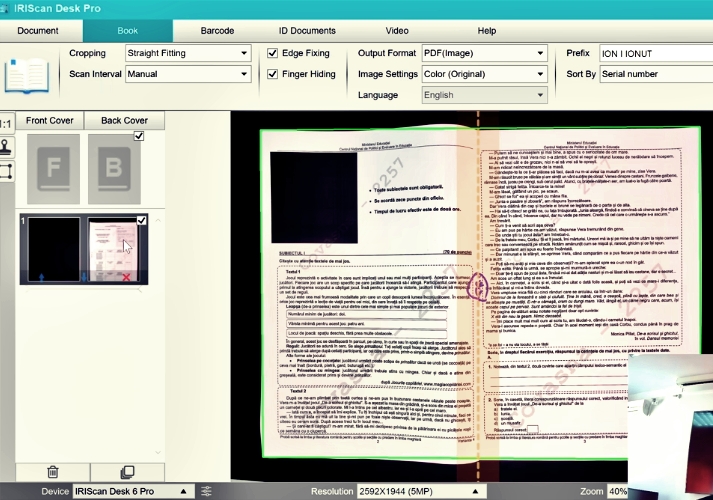
Task: Select the crop rectangle tool icon
Action: coord(6,172)
